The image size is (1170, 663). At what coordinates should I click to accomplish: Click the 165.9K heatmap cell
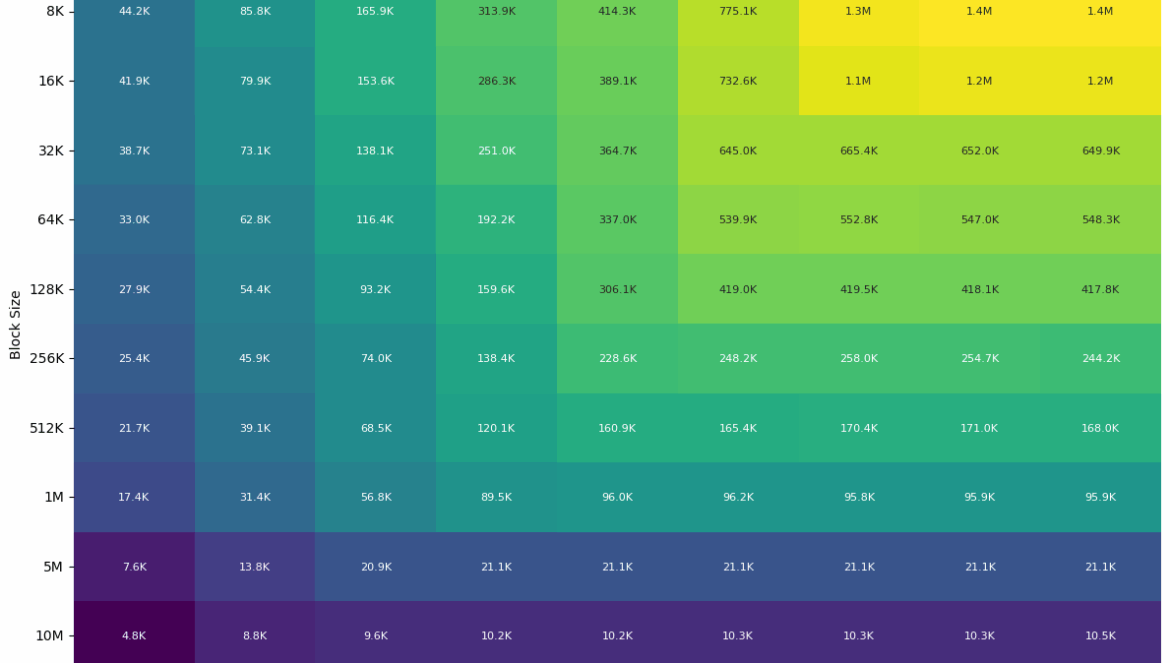click(x=375, y=12)
